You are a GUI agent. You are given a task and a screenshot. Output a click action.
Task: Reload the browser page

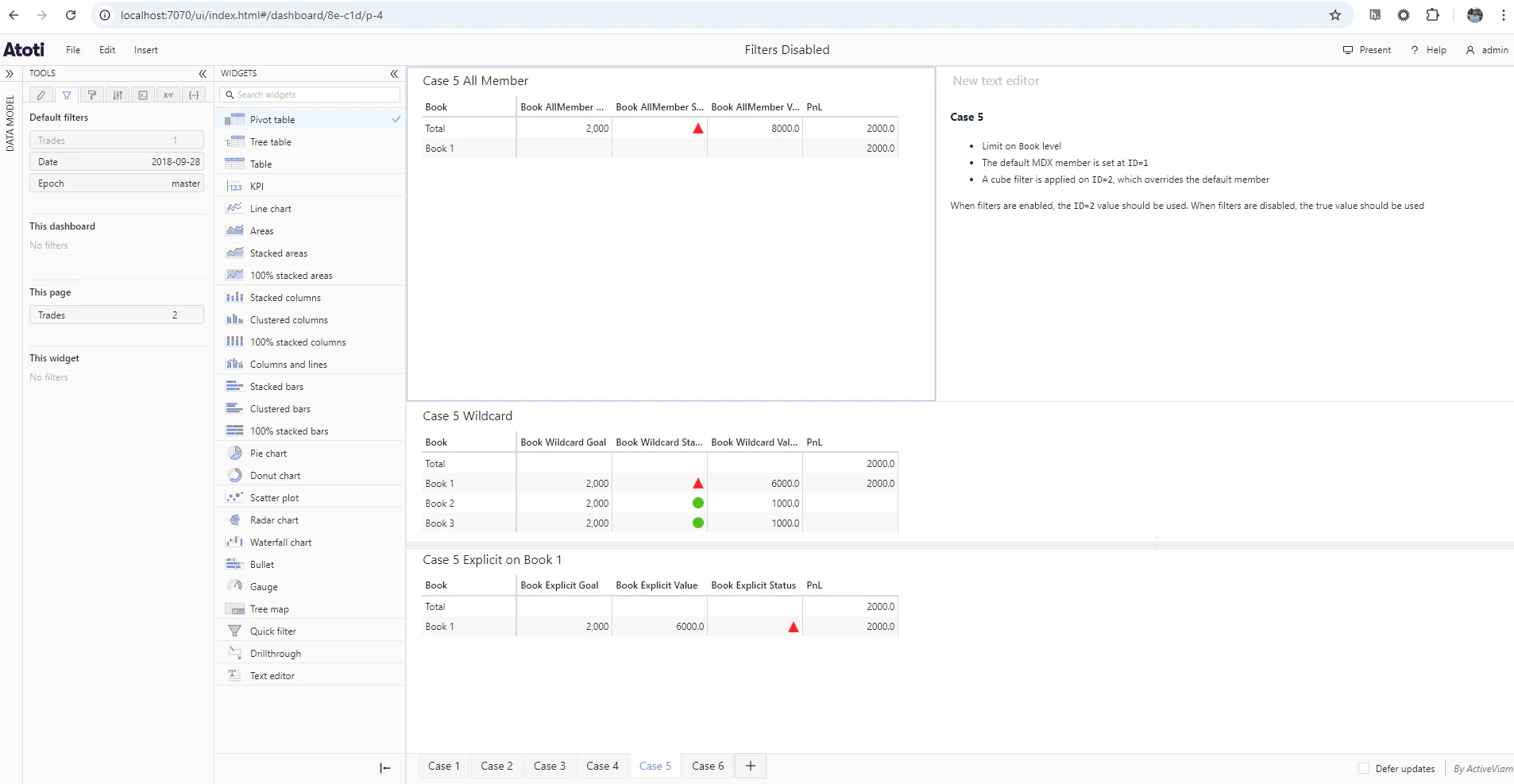pos(71,15)
